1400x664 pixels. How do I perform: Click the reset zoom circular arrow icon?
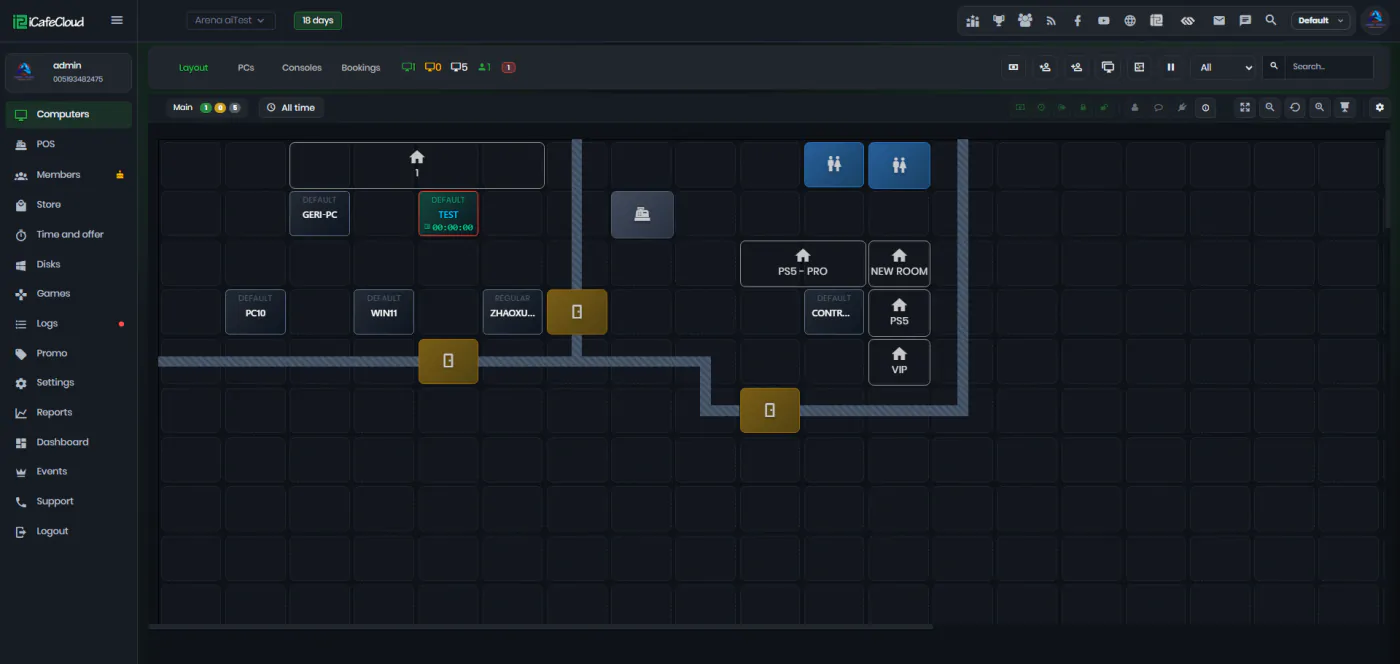(x=1295, y=107)
